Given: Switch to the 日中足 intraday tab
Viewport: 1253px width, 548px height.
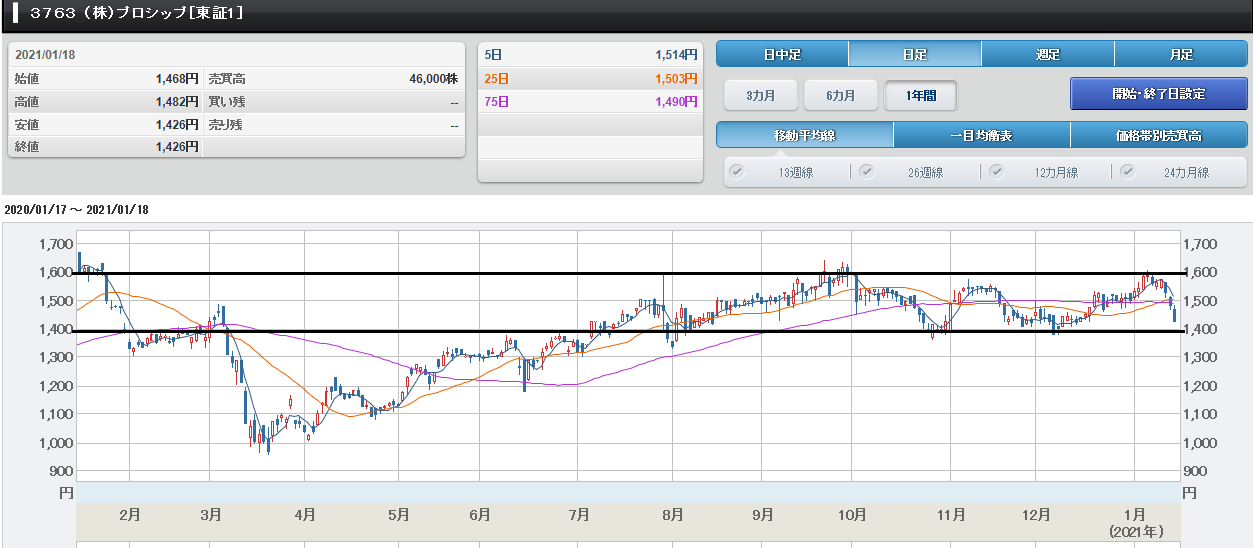Looking at the screenshot, I should 782,54.
